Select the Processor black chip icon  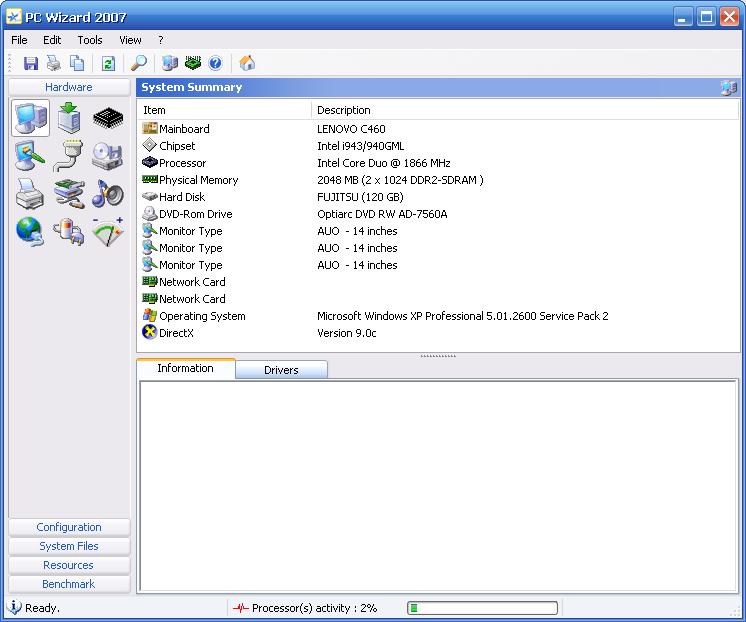click(x=108, y=118)
